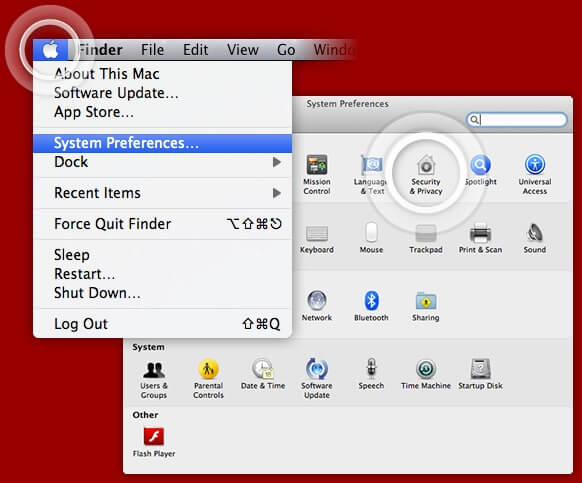Click the System Preferences search field
The image size is (582, 483).
[517, 120]
